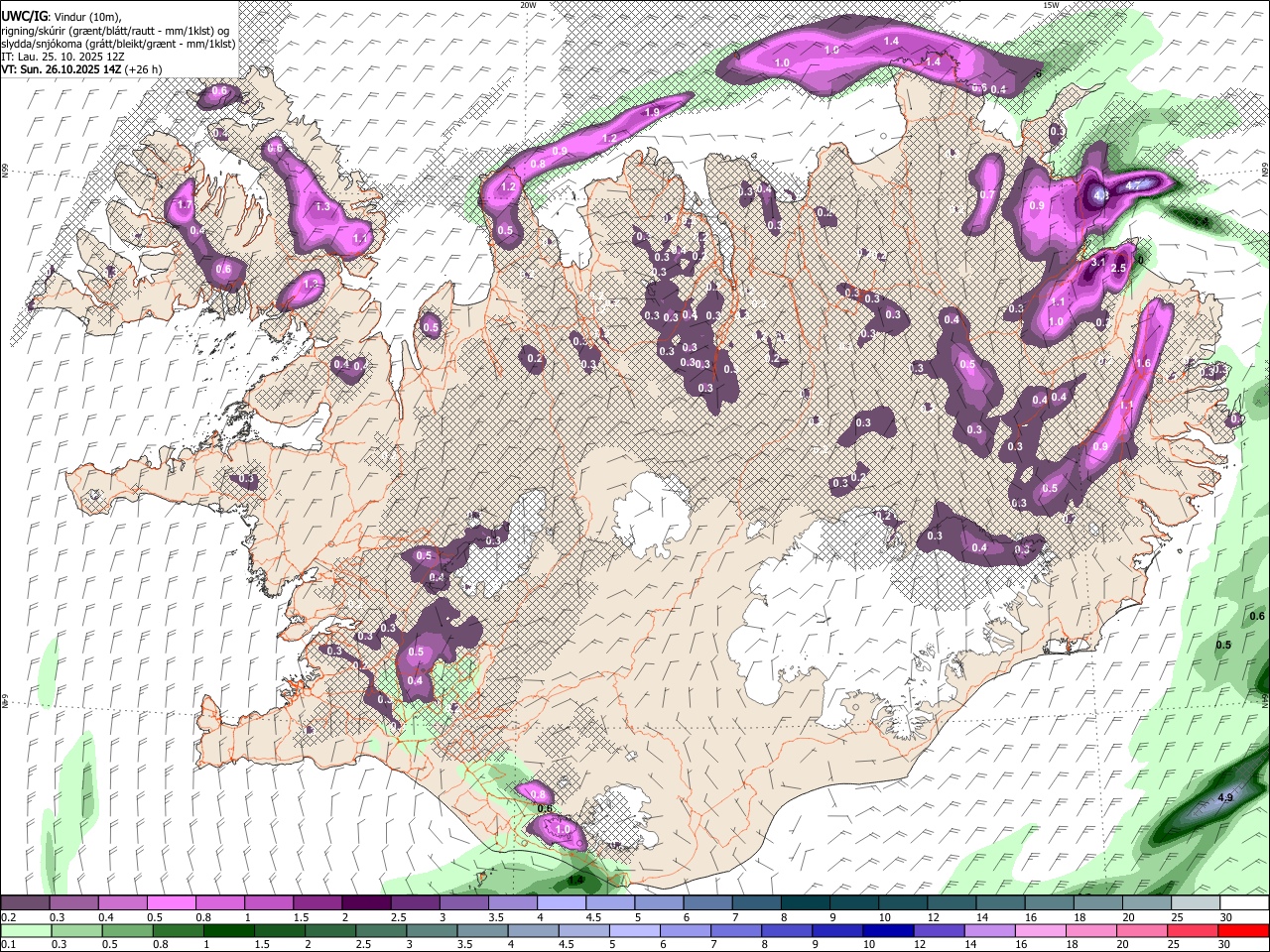
Task: Click the darkest purple 2 swatch in snow scale
Action: point(365,903)
